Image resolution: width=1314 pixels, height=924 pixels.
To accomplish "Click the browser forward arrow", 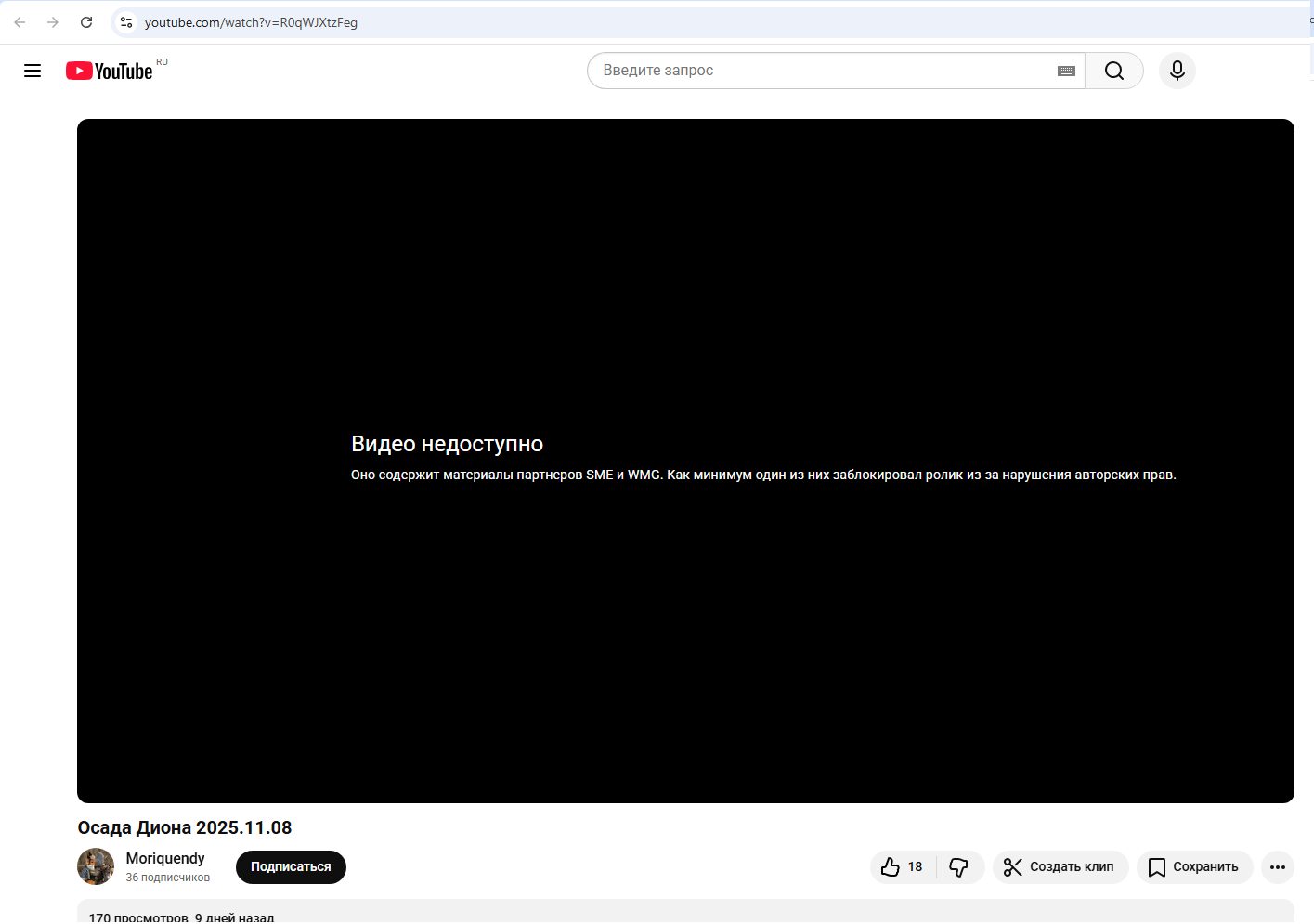I will [x=53, y=22].
